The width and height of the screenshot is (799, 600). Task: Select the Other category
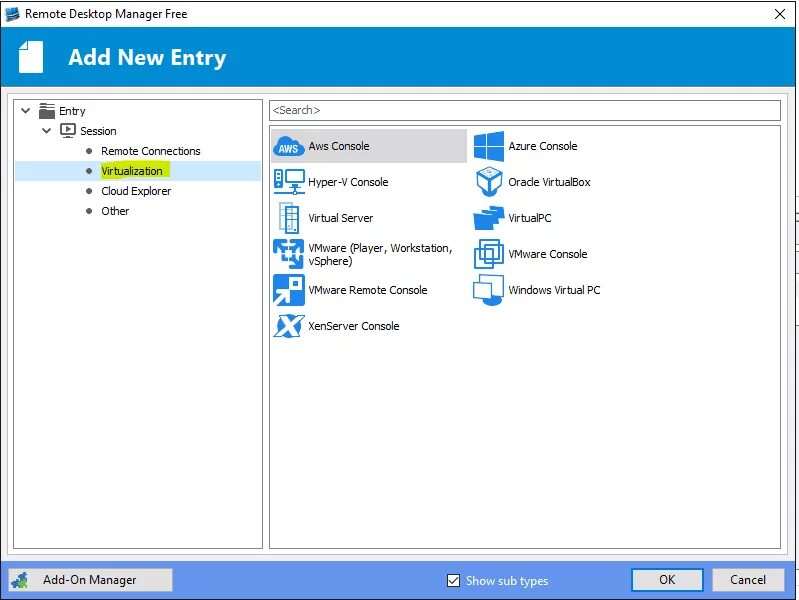(115, 211)
